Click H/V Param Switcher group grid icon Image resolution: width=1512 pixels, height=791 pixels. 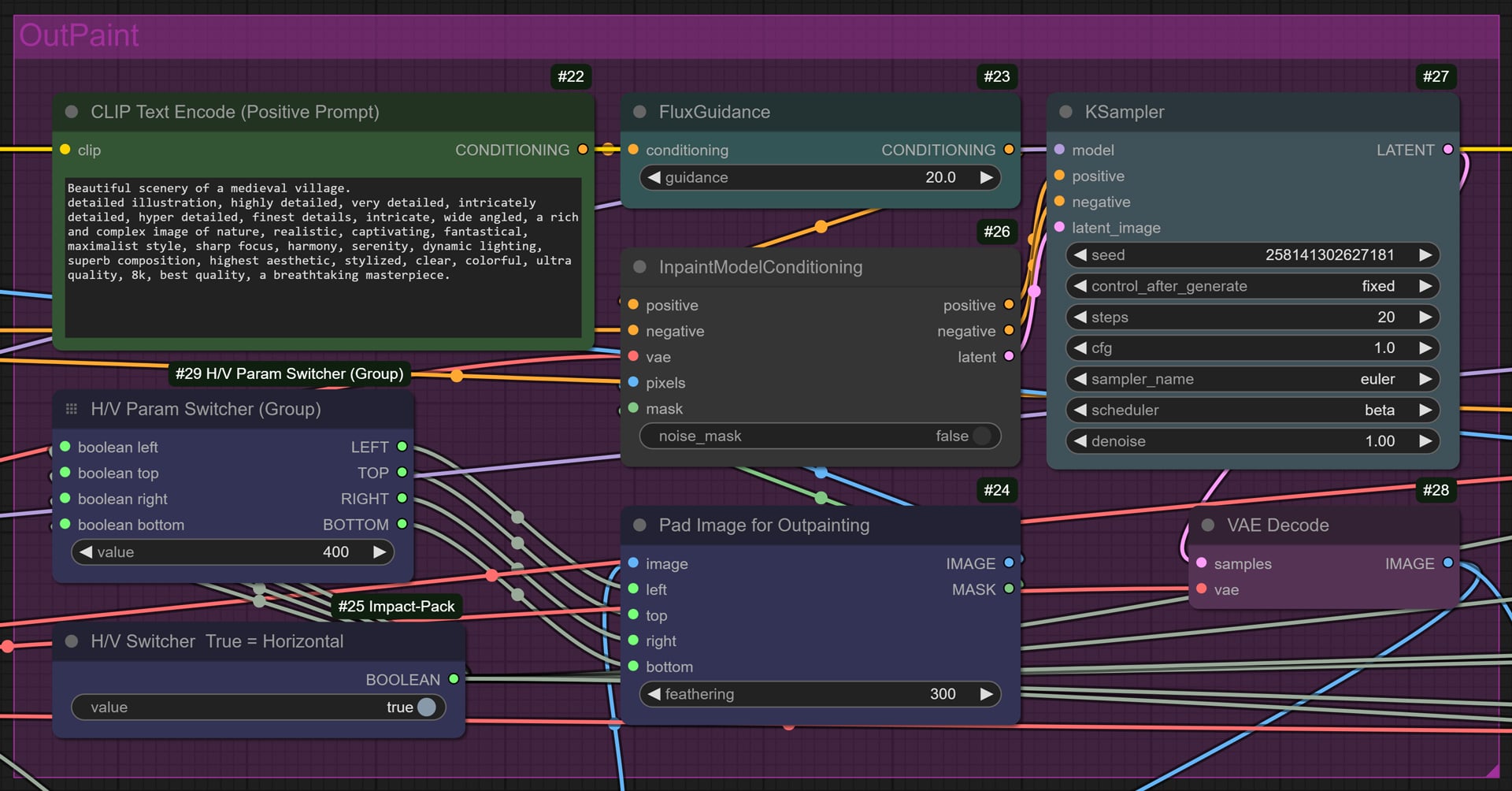tap(72, 409)
